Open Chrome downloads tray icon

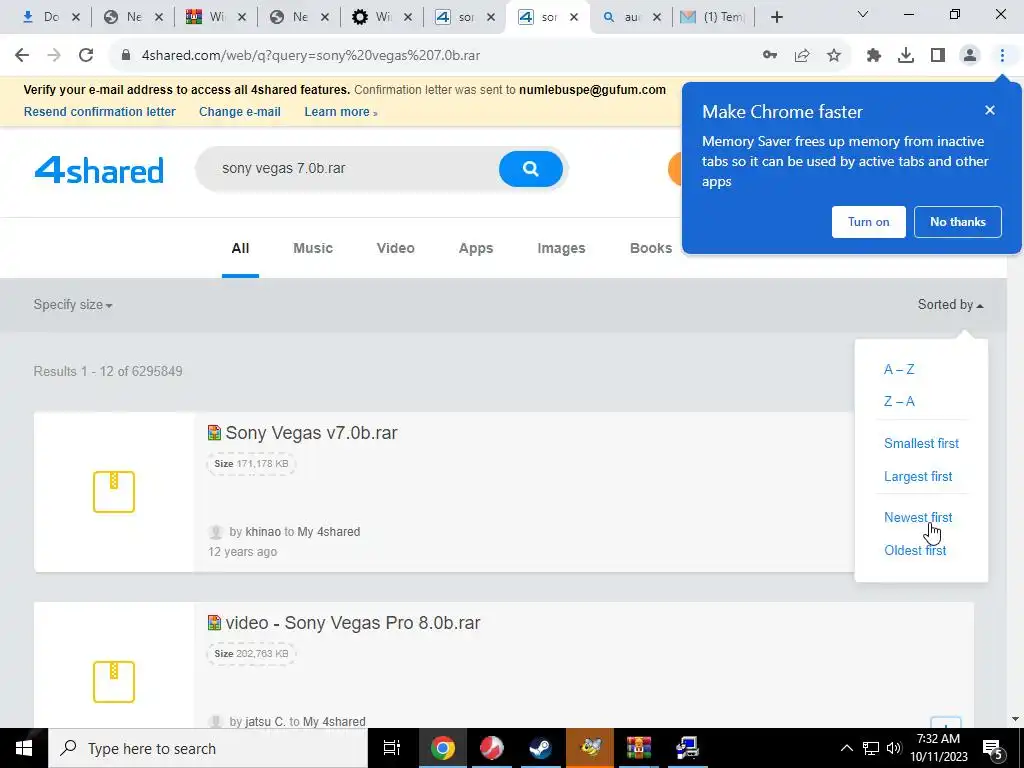tap(906, 56)
